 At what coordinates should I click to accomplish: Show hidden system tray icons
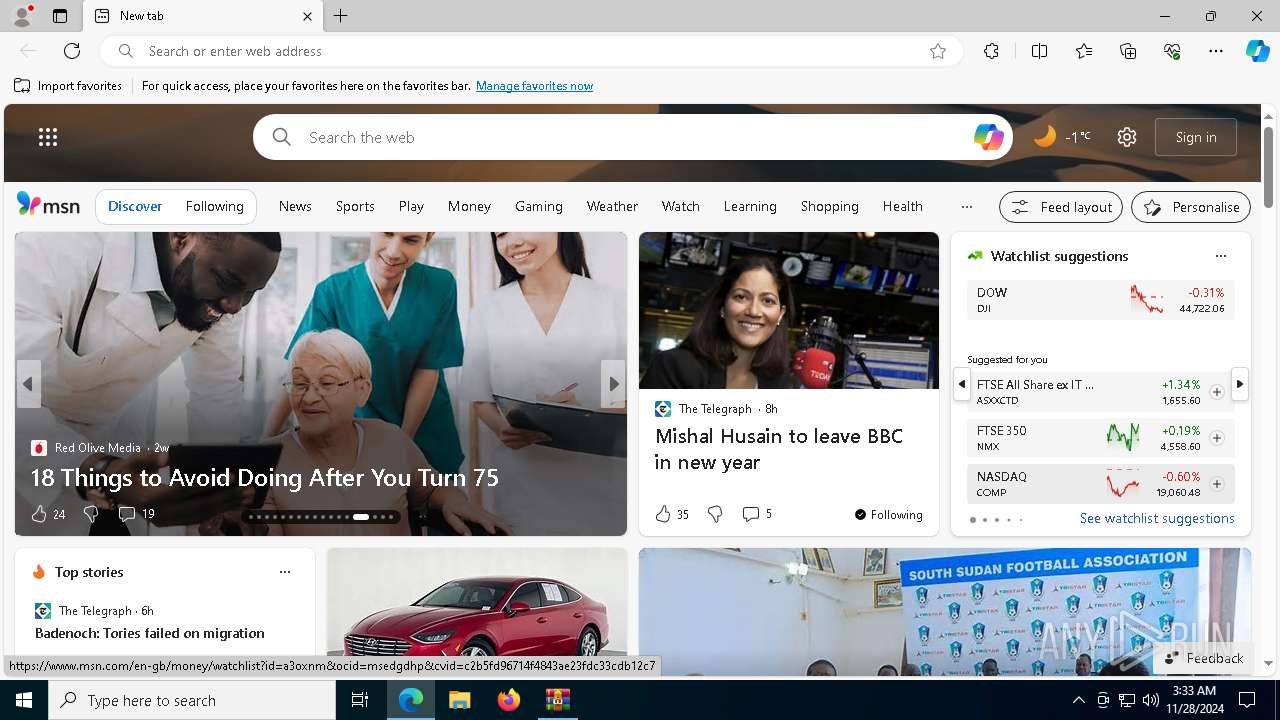pos(1078,700)
